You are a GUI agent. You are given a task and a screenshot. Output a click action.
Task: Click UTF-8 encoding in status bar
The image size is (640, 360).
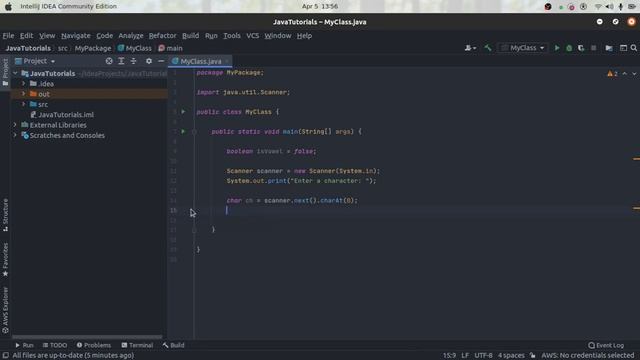(x=483, y=356)
